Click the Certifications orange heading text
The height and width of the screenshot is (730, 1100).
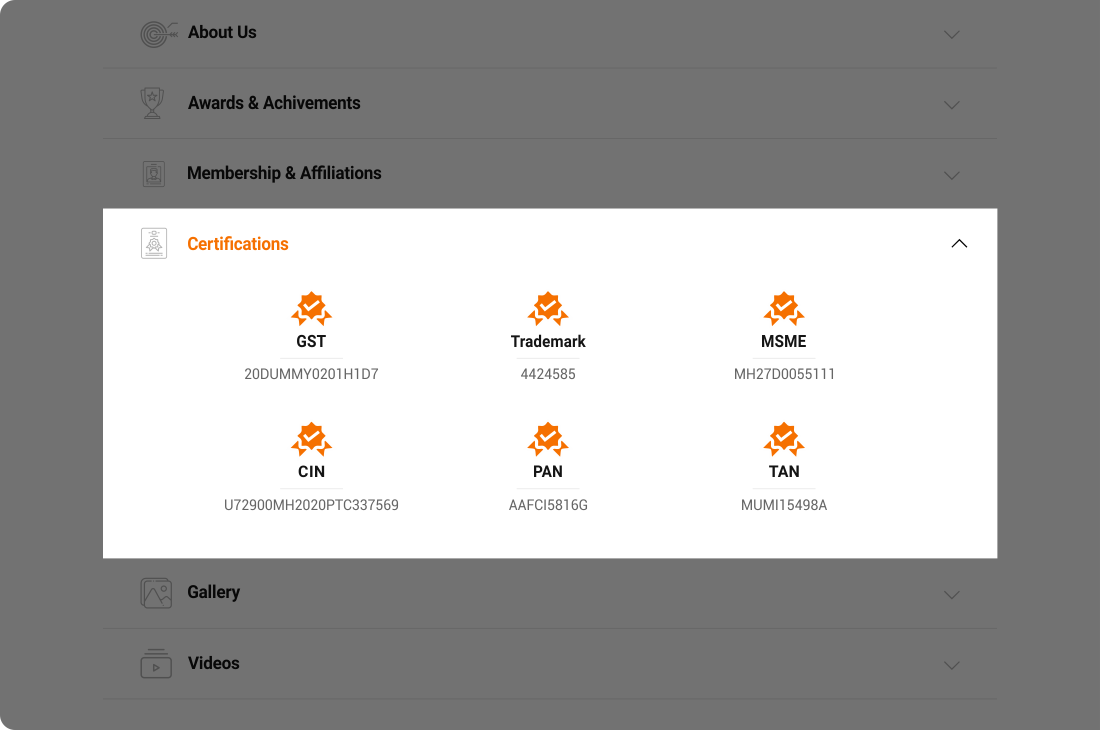pyautogui.click(x=238, y=244)
